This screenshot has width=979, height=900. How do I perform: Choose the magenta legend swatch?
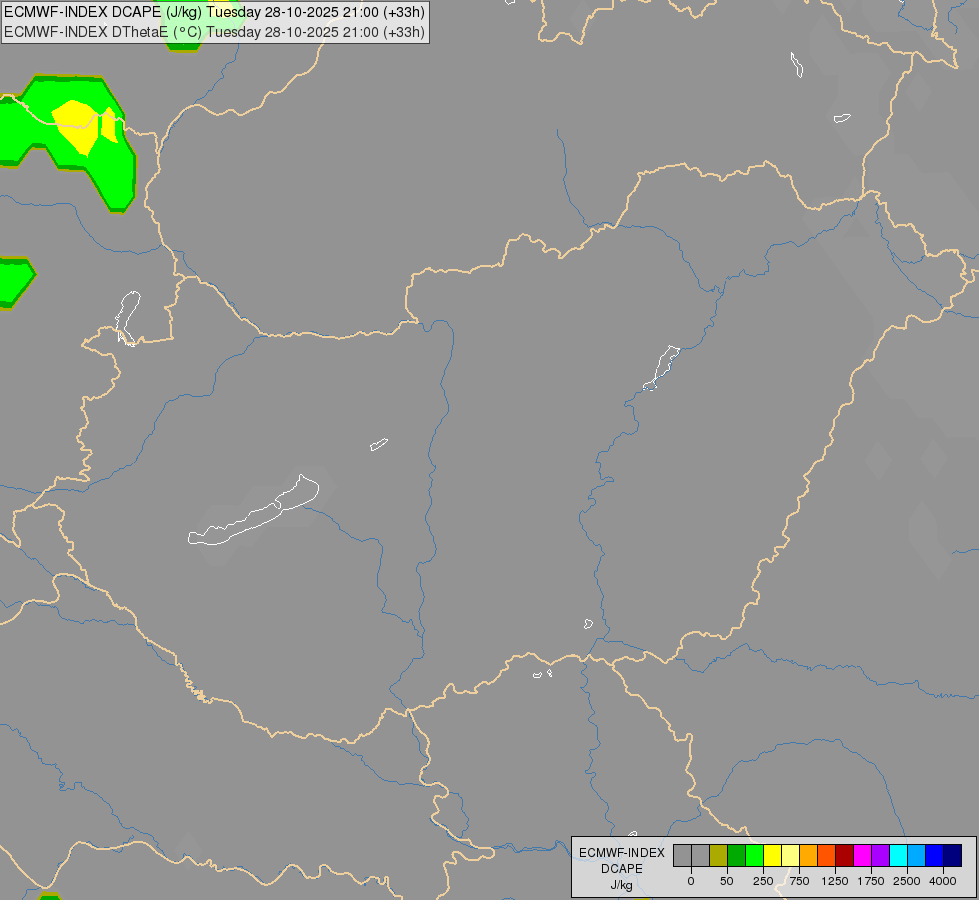coord(862,856)
